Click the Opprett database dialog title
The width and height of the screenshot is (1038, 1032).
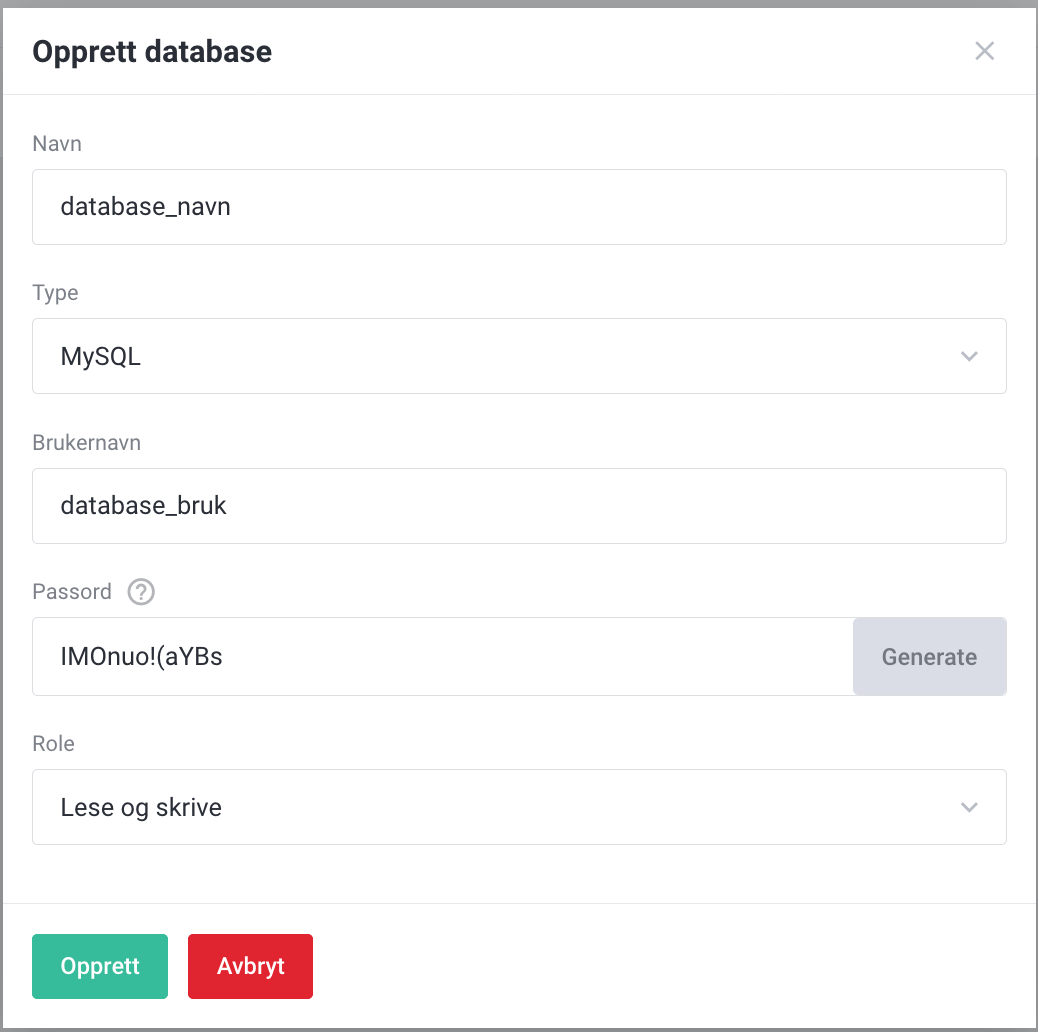click(152, 52)
